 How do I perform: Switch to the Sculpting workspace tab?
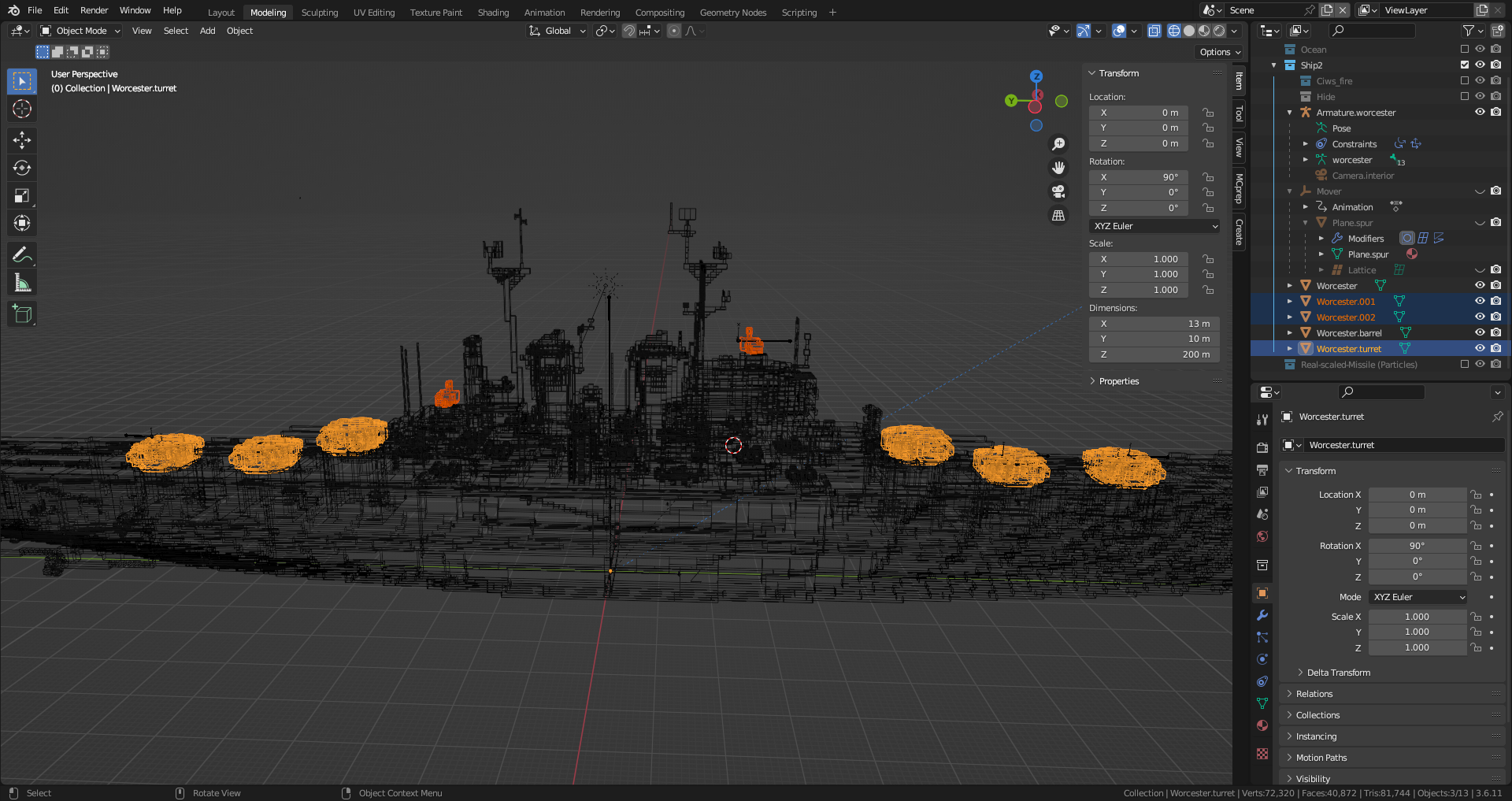tap(319, 13)
